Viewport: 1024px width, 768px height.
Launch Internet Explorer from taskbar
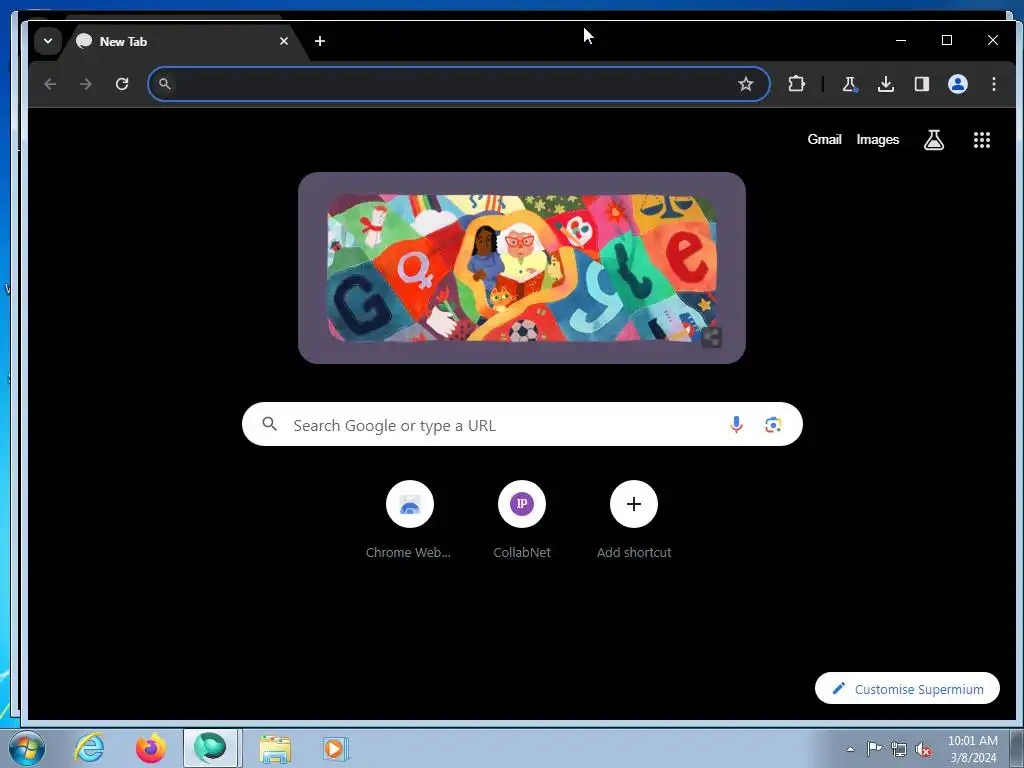click(x=89, y=748)
